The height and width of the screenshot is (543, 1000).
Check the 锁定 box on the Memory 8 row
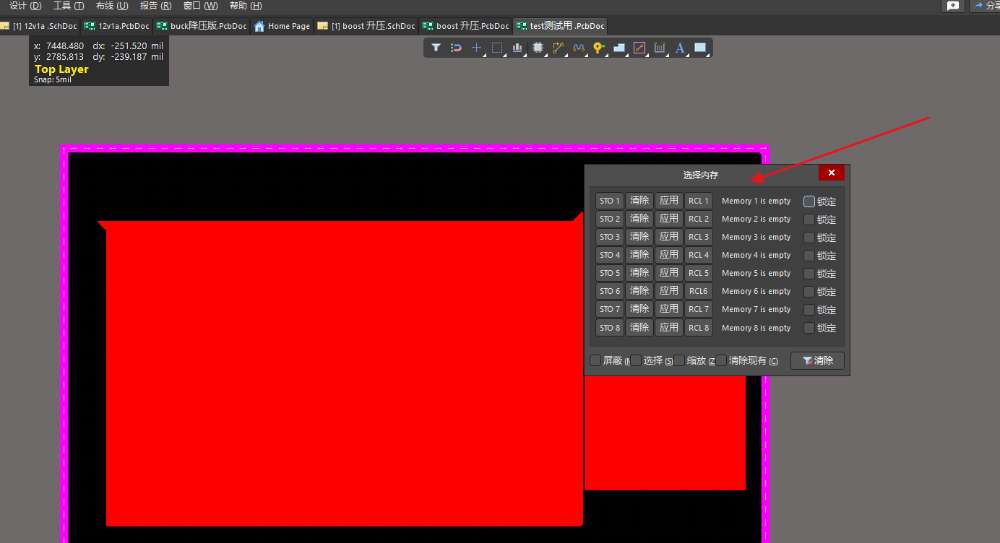[x=809, y=328]
